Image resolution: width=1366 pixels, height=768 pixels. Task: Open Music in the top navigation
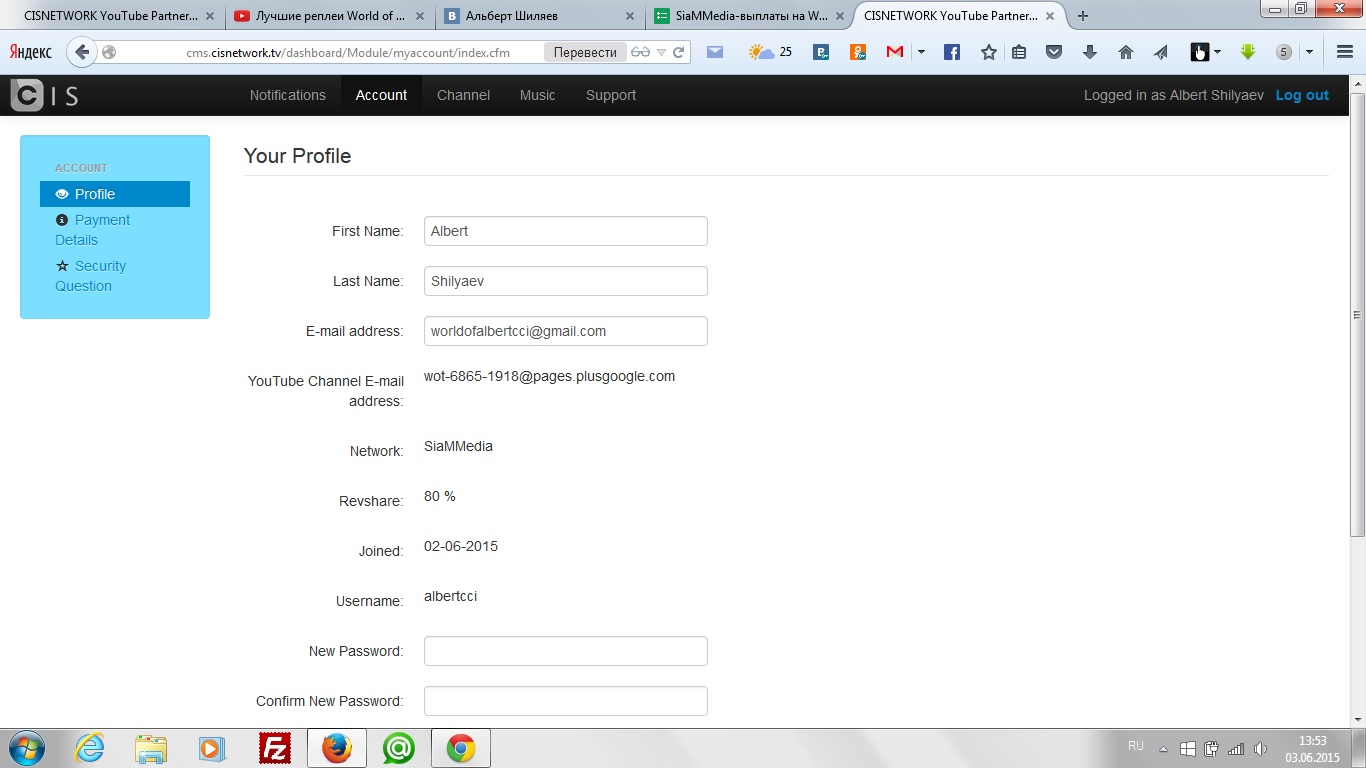pyautogui.click(x=537, y=95)
